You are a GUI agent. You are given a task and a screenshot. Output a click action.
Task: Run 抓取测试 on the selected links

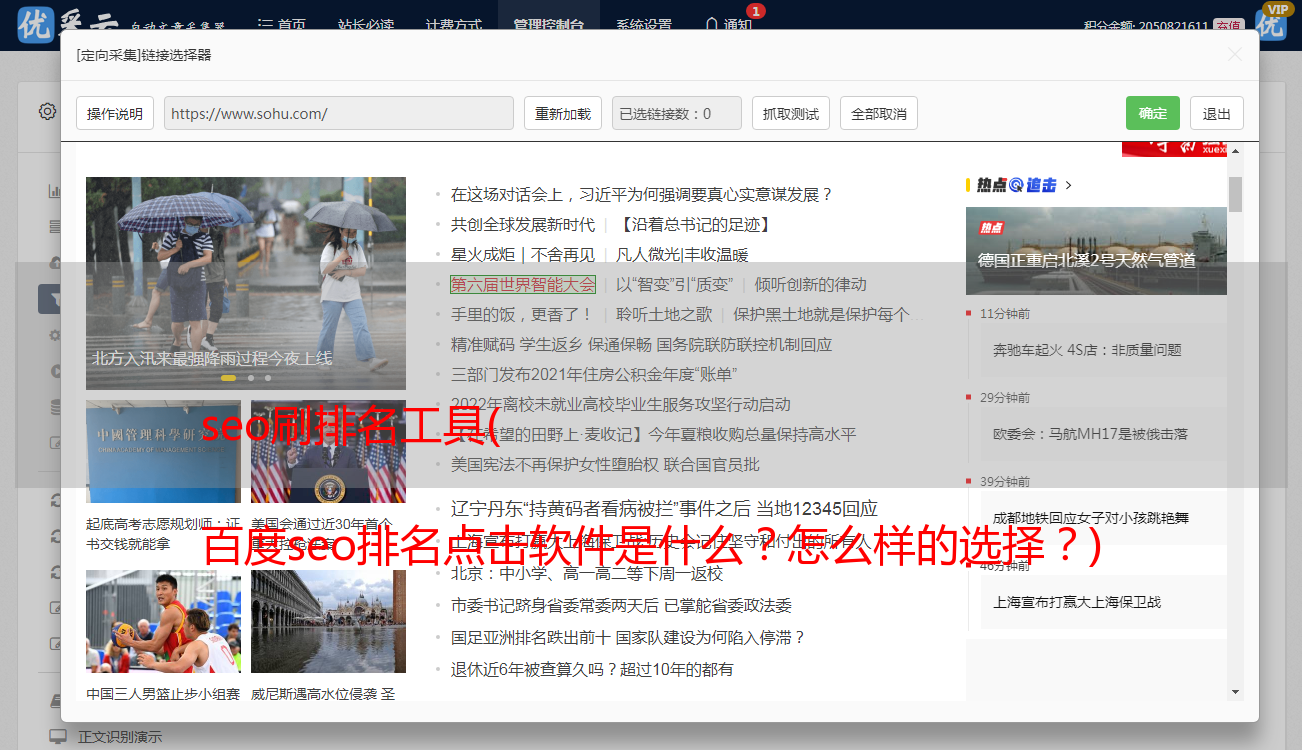pyautogui.click(x=790, y=114)
